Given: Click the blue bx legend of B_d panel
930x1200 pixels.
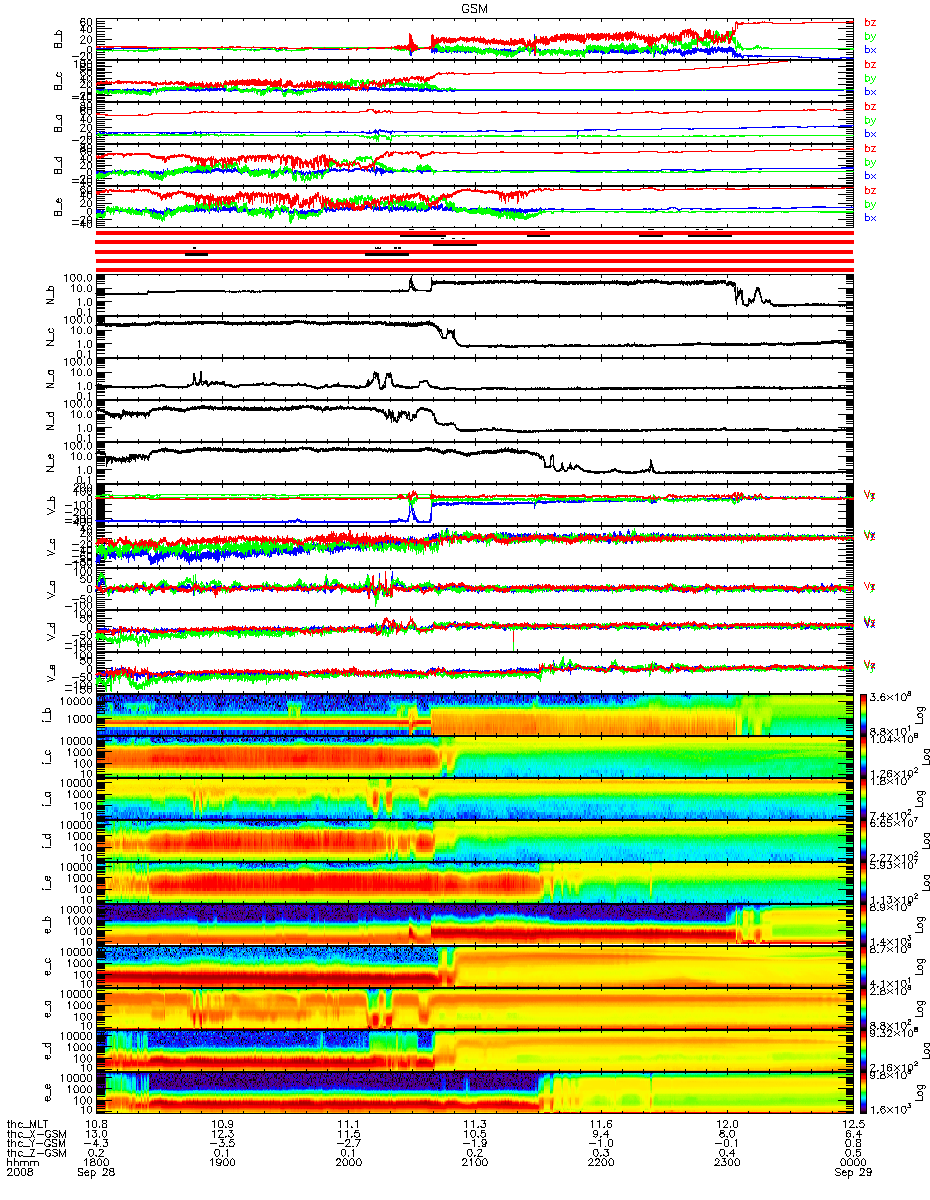Looking at the screenshot, I should coord(870,175).
